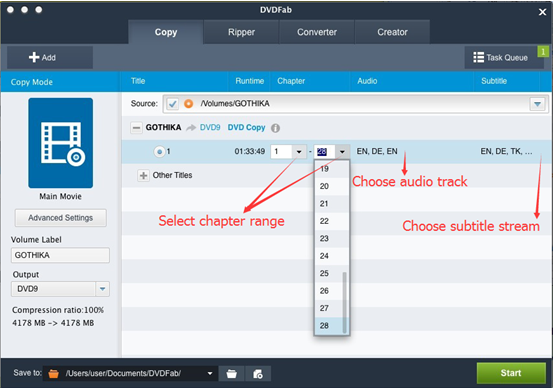
Task: Switch to the Copy tab
Action: pyautogui.click(x=166, y=32)
